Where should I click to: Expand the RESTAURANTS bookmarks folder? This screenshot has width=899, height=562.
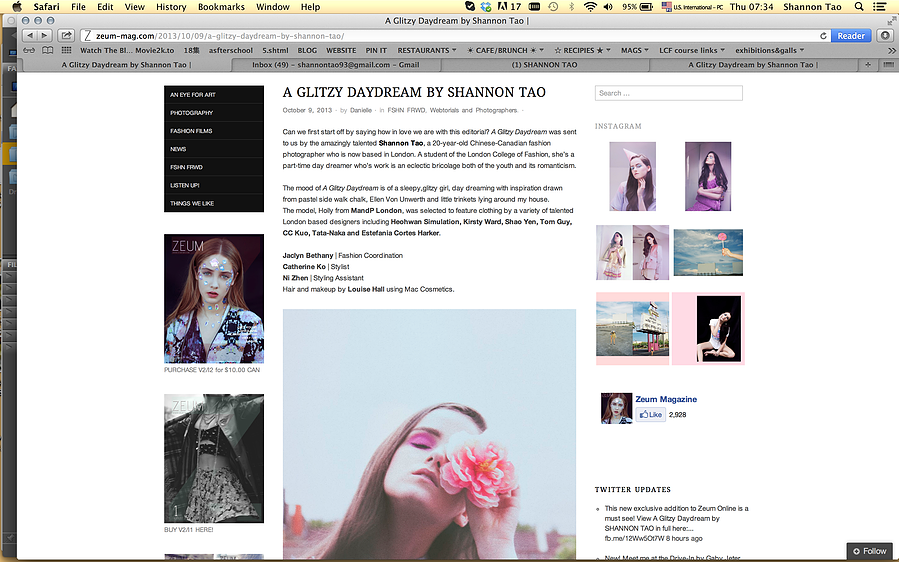point(427,50)
